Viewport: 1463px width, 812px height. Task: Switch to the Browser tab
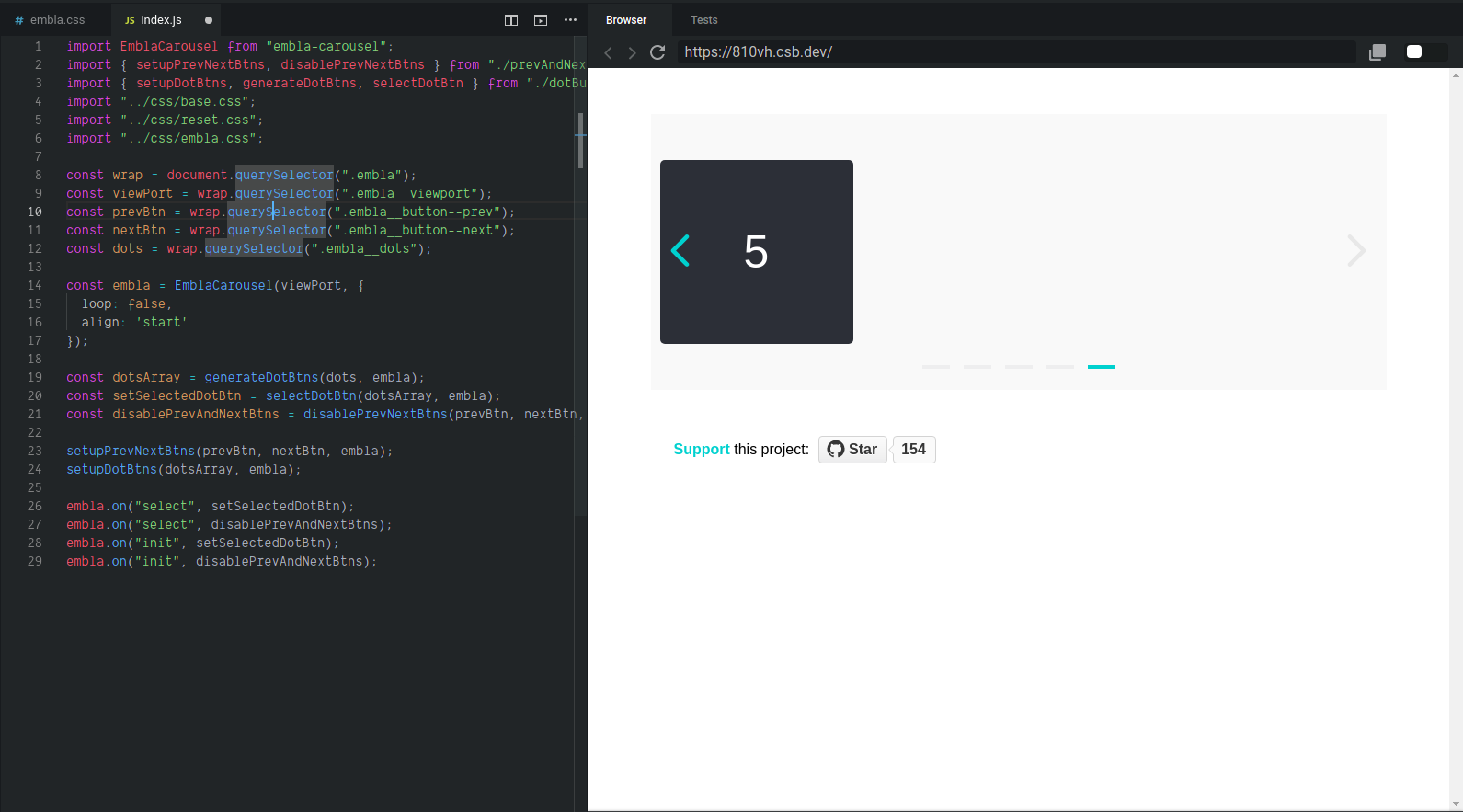click(626, 20)
